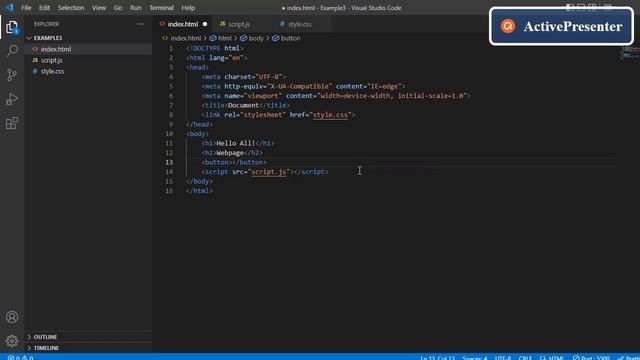Open the File menu
The image size is (640, 360).
pos(26,8)
